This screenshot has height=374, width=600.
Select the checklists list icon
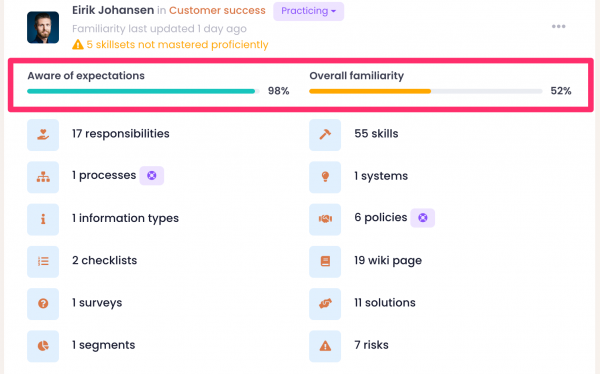click(43, 261)
